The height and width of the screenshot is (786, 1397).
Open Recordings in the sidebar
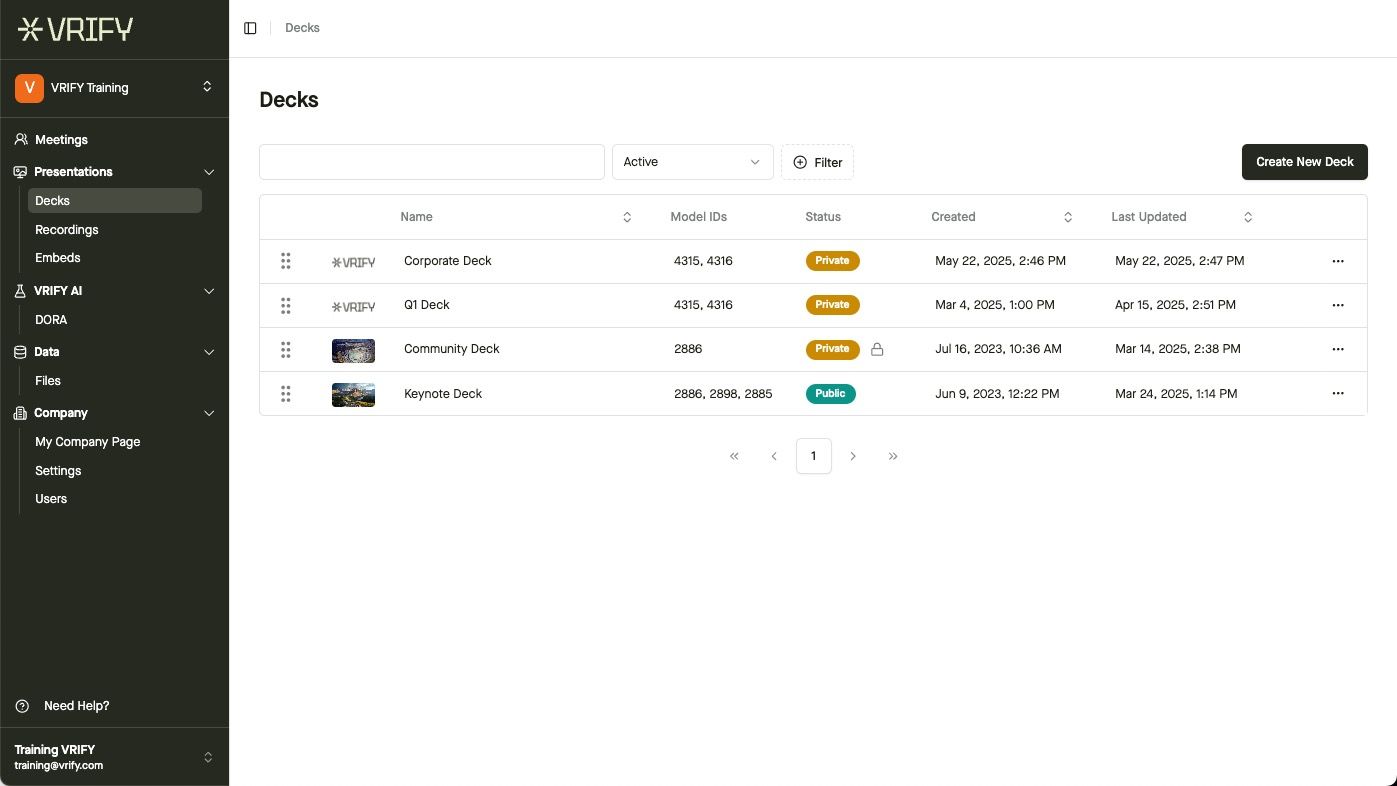tap(67, 229)
